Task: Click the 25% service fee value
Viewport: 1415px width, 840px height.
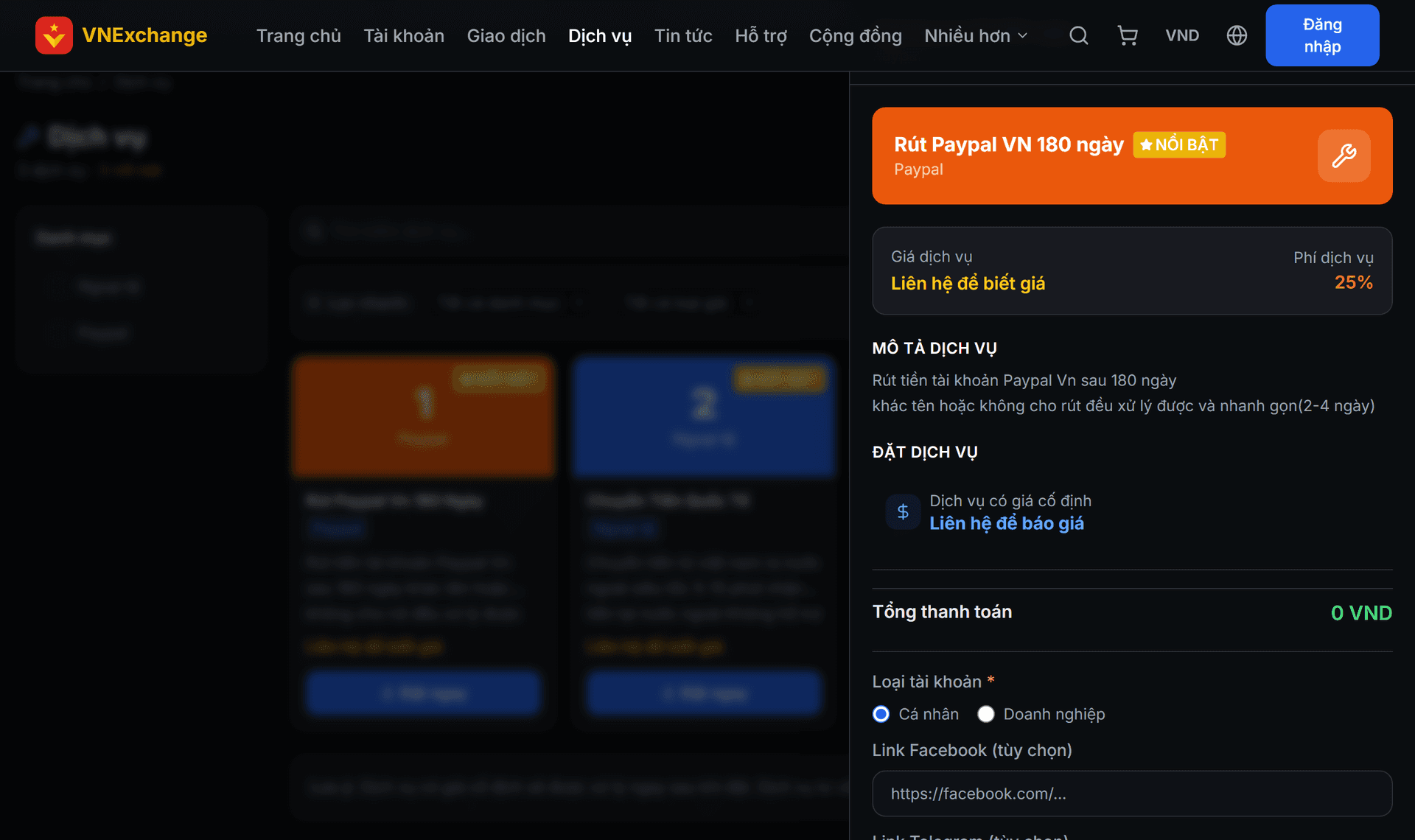Action: (x=1354, y=282)
